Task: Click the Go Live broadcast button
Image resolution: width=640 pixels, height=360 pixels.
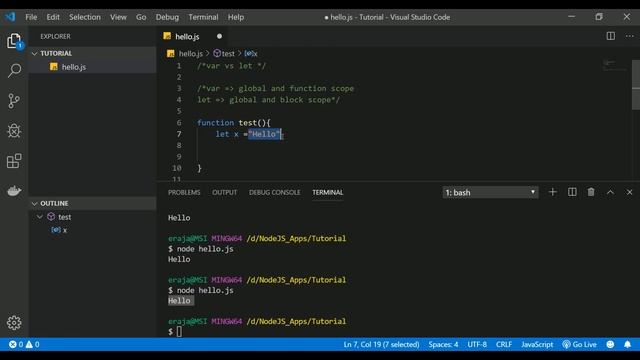Action: 579,344
